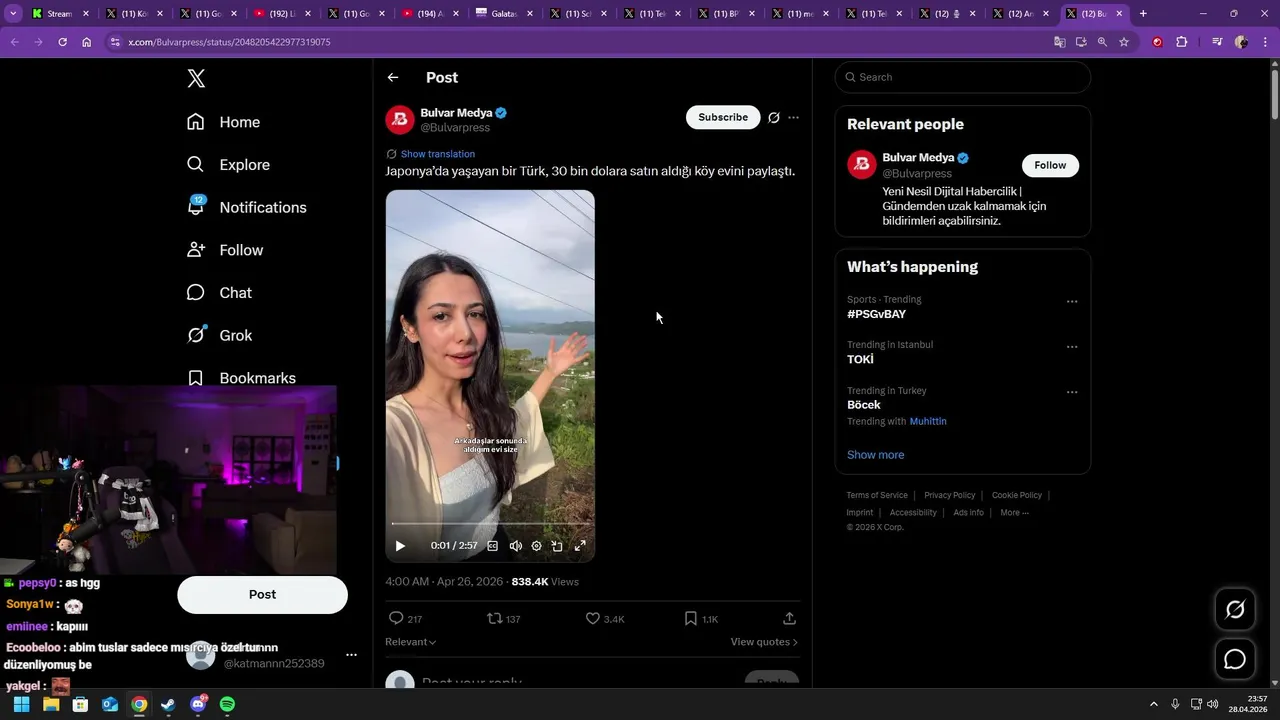Open Steam from the taskbar
This screenshot has height=720, width=1280.
tap(168, 705)
